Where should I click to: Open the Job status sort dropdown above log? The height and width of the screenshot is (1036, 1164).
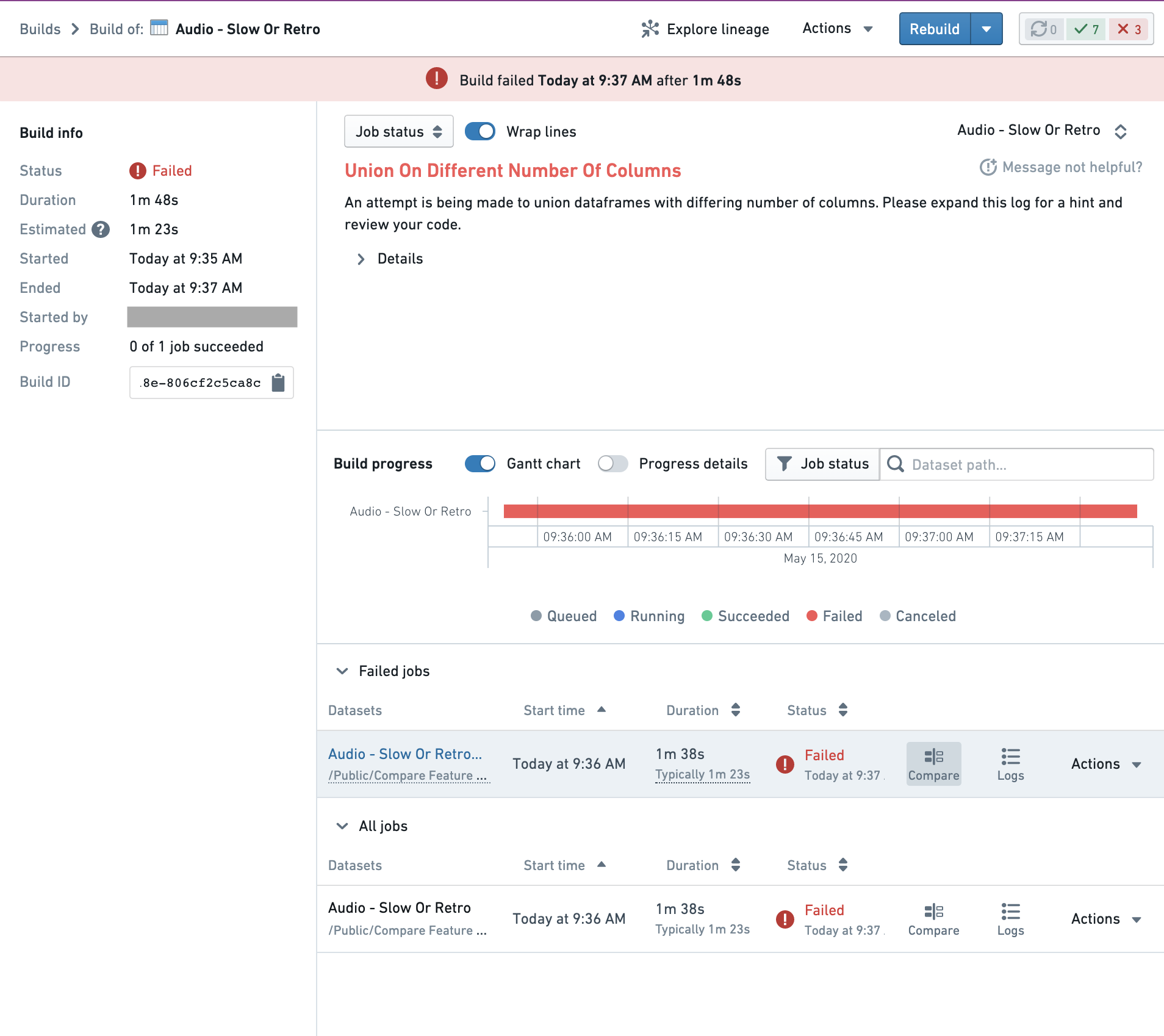pyautogui.click(x=399, y=132)
